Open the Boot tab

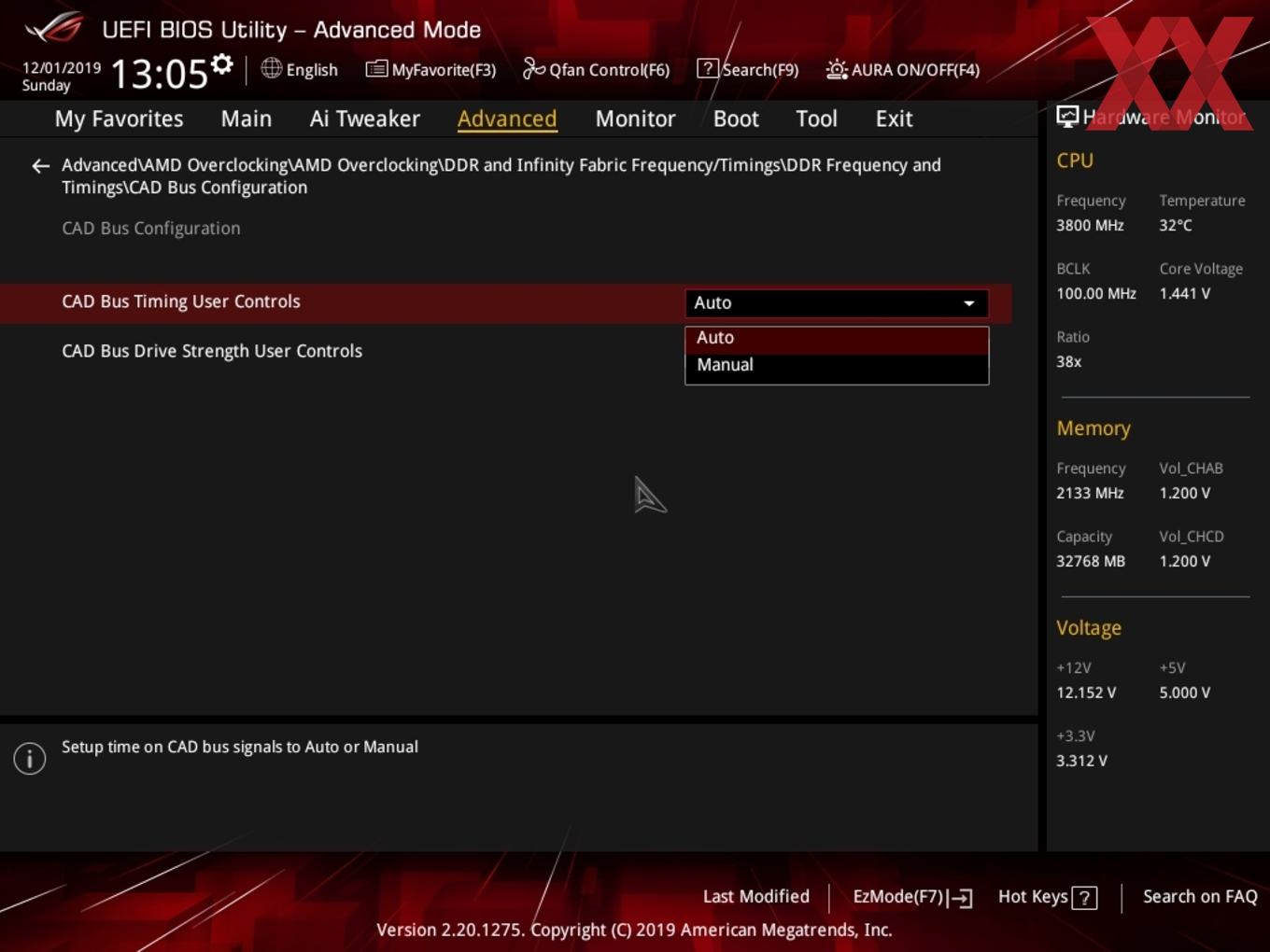click(x=736, y=119)
